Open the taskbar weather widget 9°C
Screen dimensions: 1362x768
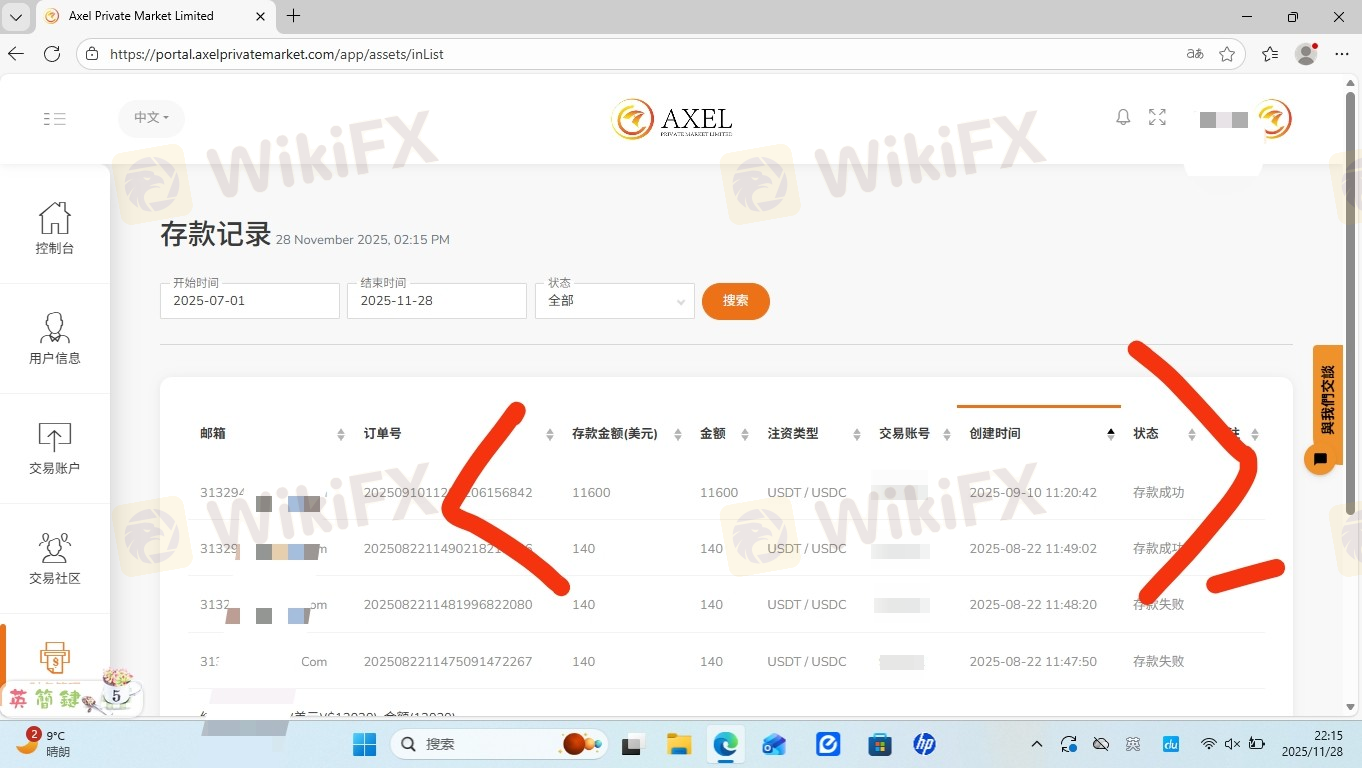point(42,744)
